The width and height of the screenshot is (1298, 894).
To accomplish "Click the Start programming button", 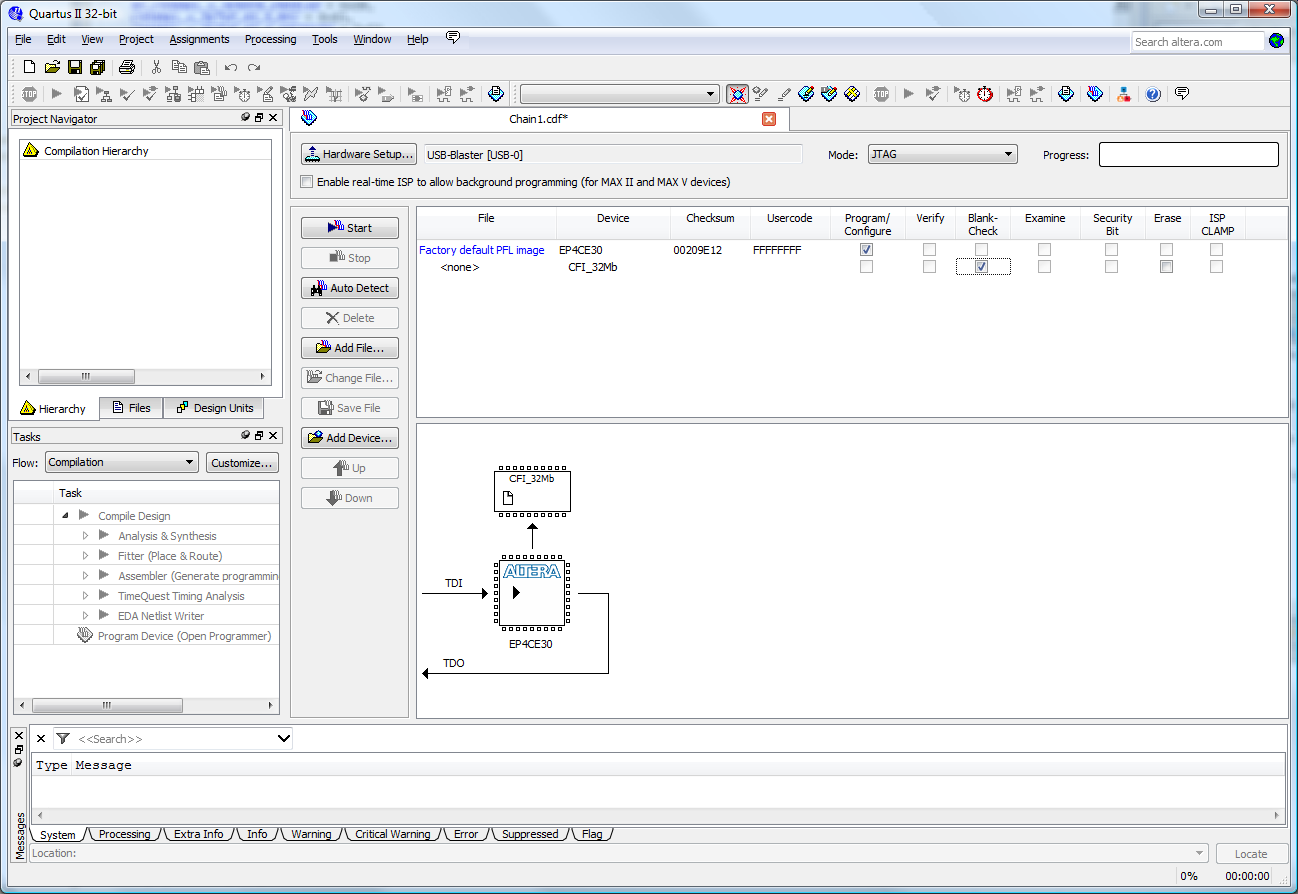I will coord(350,228).
